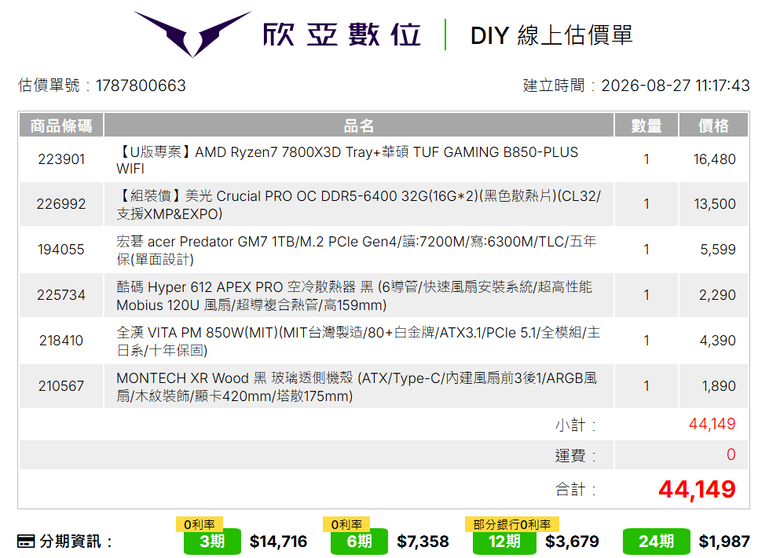
Task: Click the quantity 1 in the Ryzen7 row
Action: [x=646, y=159]
